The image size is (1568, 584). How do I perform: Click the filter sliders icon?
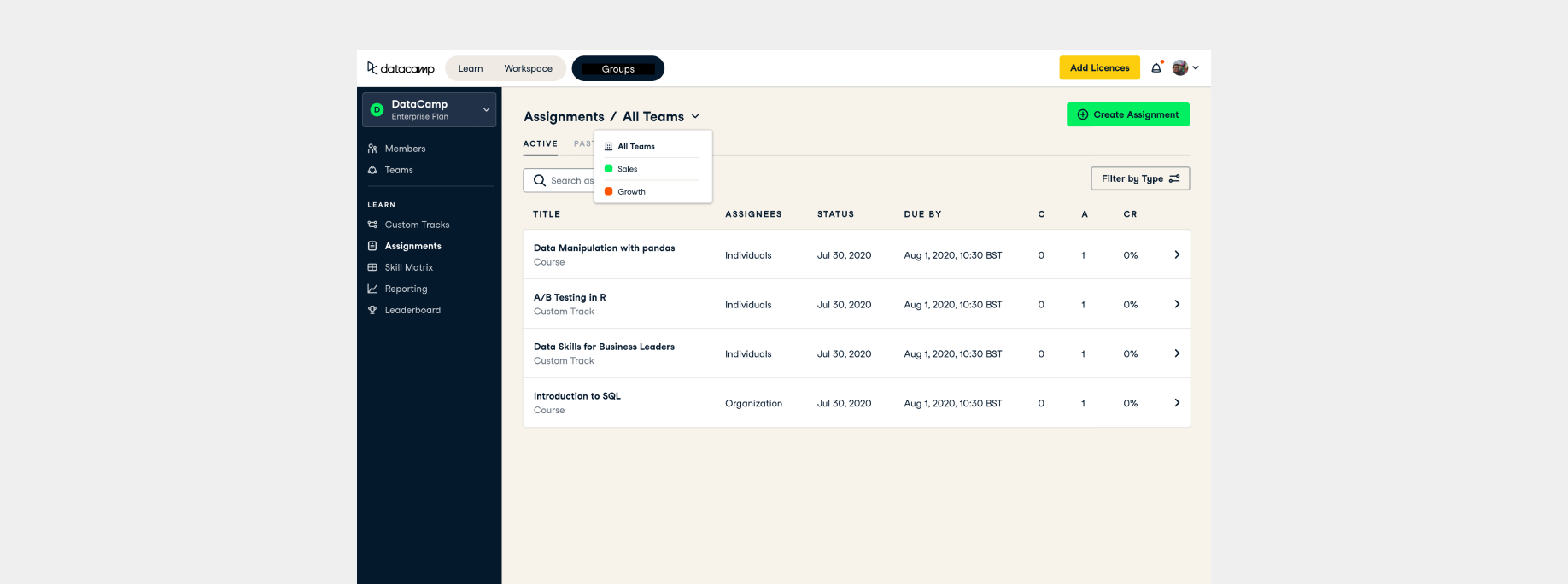[1174, 178]
